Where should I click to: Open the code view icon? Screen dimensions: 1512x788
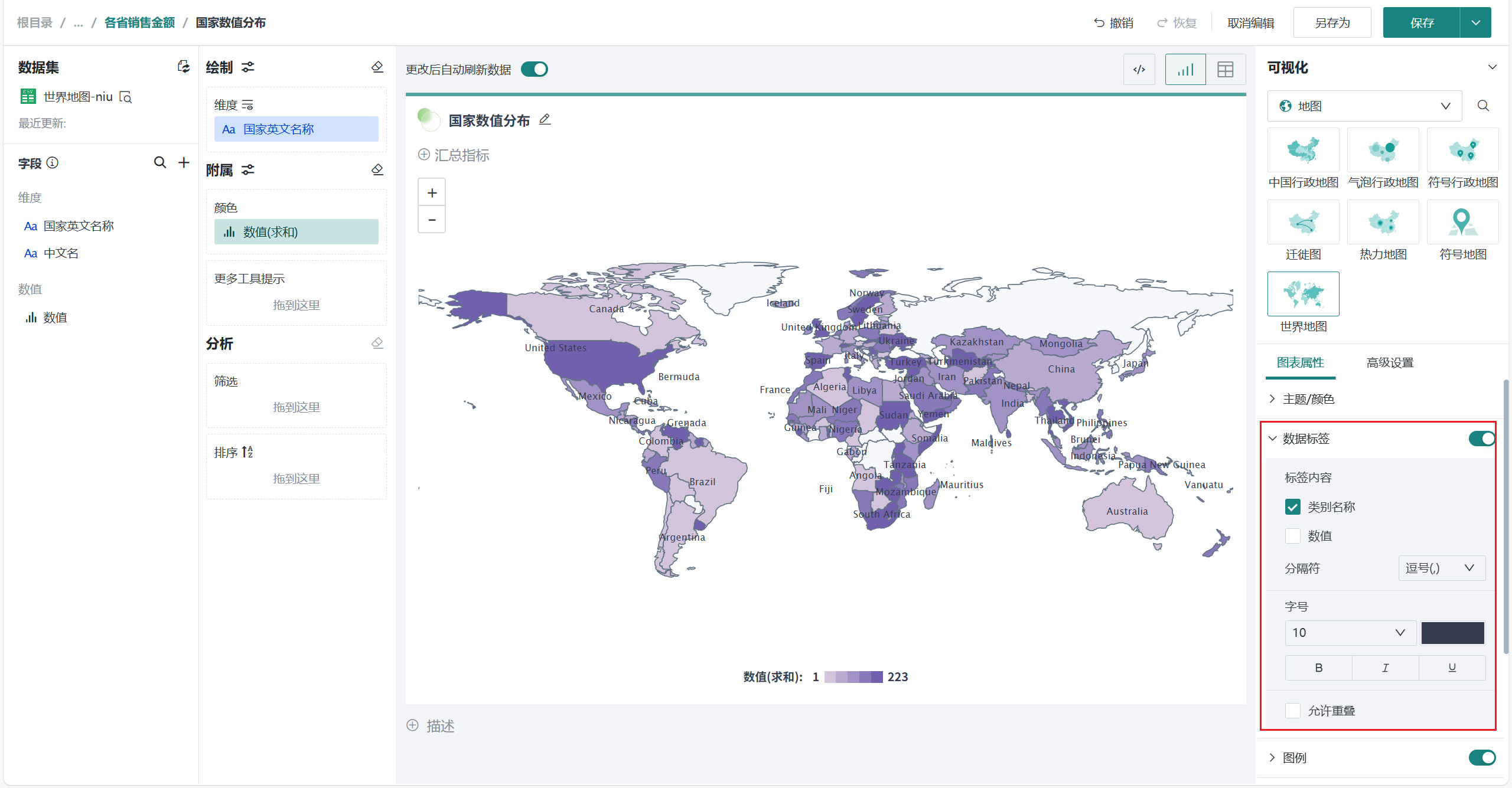coord(1139,70)
